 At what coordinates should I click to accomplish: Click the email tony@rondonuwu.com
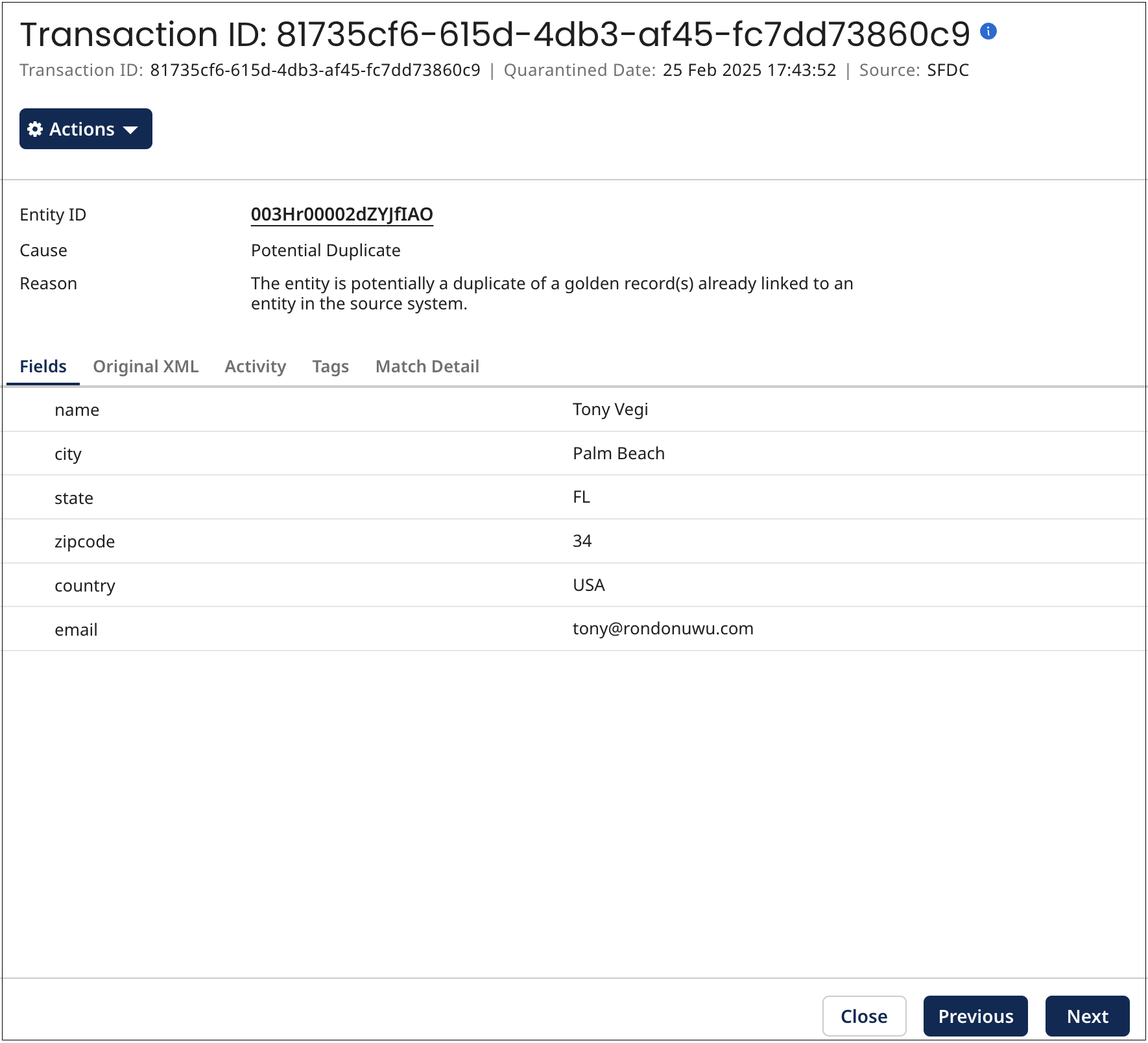(x=663, y=629)
